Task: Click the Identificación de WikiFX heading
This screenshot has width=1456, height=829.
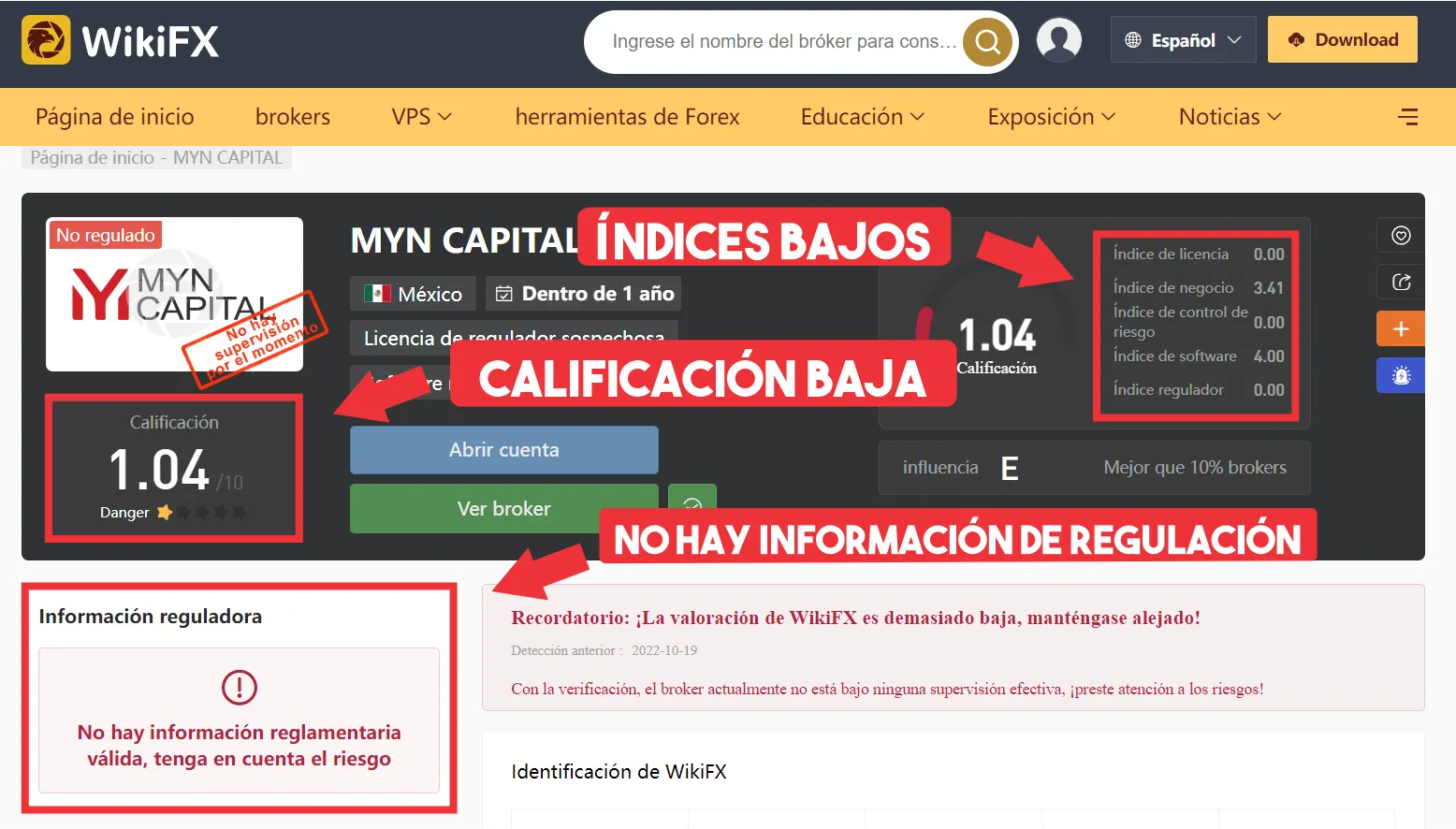Action: [x=619, y=772]
